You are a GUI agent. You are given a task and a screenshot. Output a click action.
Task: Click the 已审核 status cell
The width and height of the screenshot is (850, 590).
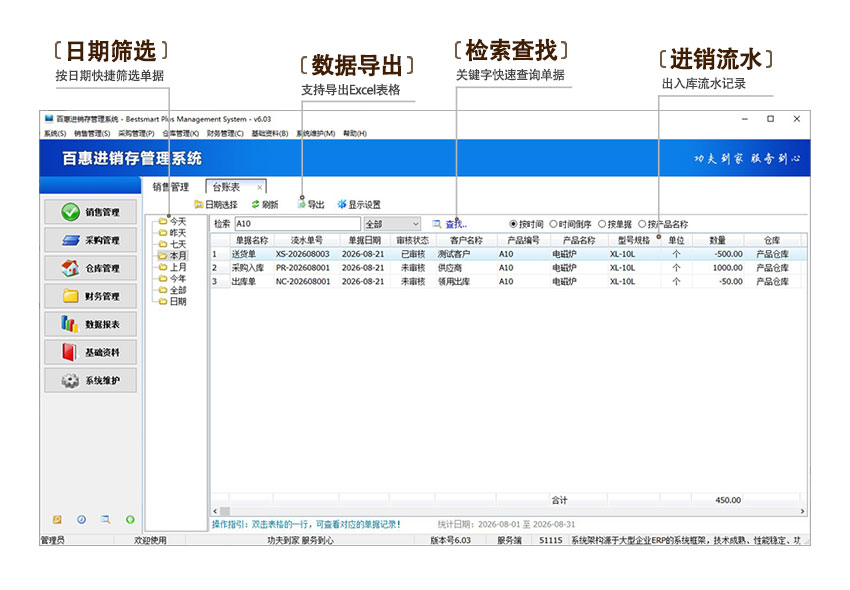click(x=413, y=254)
